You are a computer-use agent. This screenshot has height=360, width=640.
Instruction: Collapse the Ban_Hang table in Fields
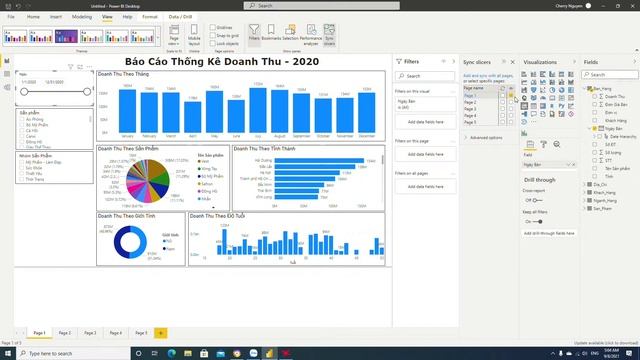click(584, 89)
